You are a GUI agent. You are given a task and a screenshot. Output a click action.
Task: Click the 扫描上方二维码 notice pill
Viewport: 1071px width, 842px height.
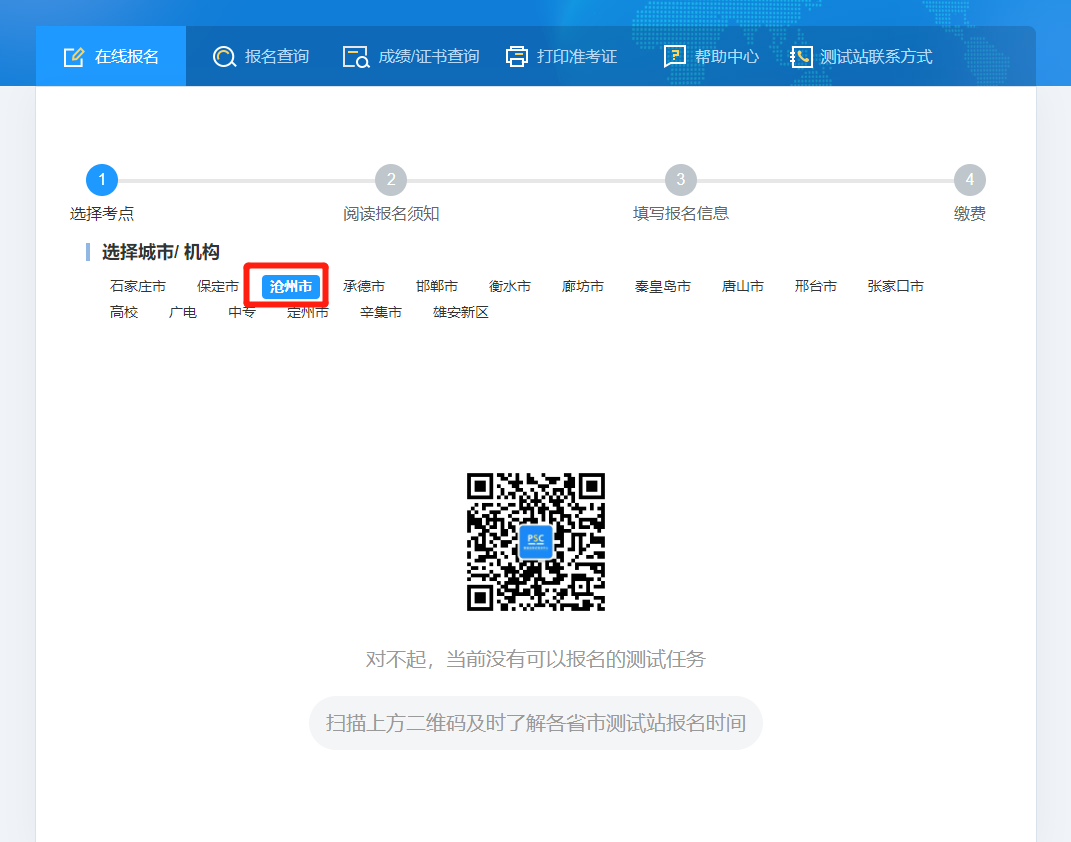[x=536, y=723]
